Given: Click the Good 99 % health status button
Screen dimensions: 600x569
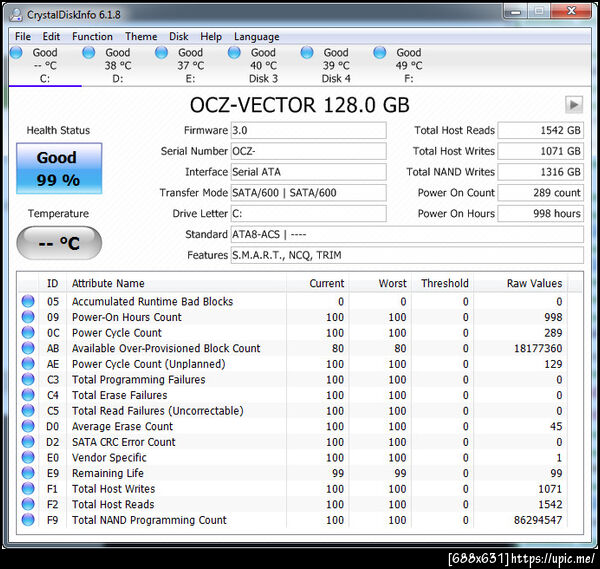Looking at the screenshot, I should [59, 168].
